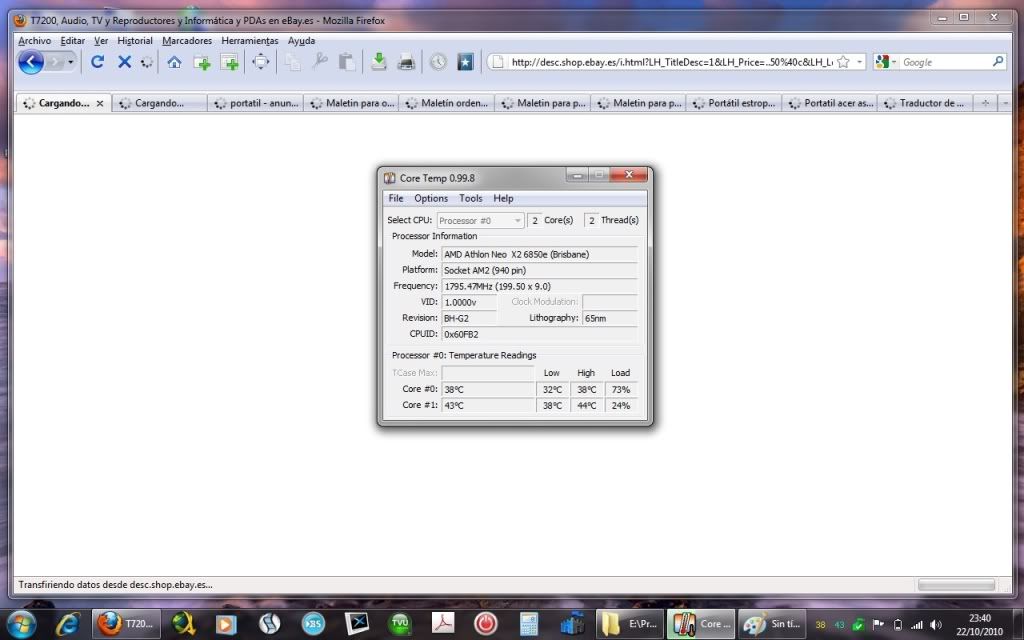Open the Calculator taskbar icon
Image resolution: width=1024 pixels, height=640 pixels.
529,624
